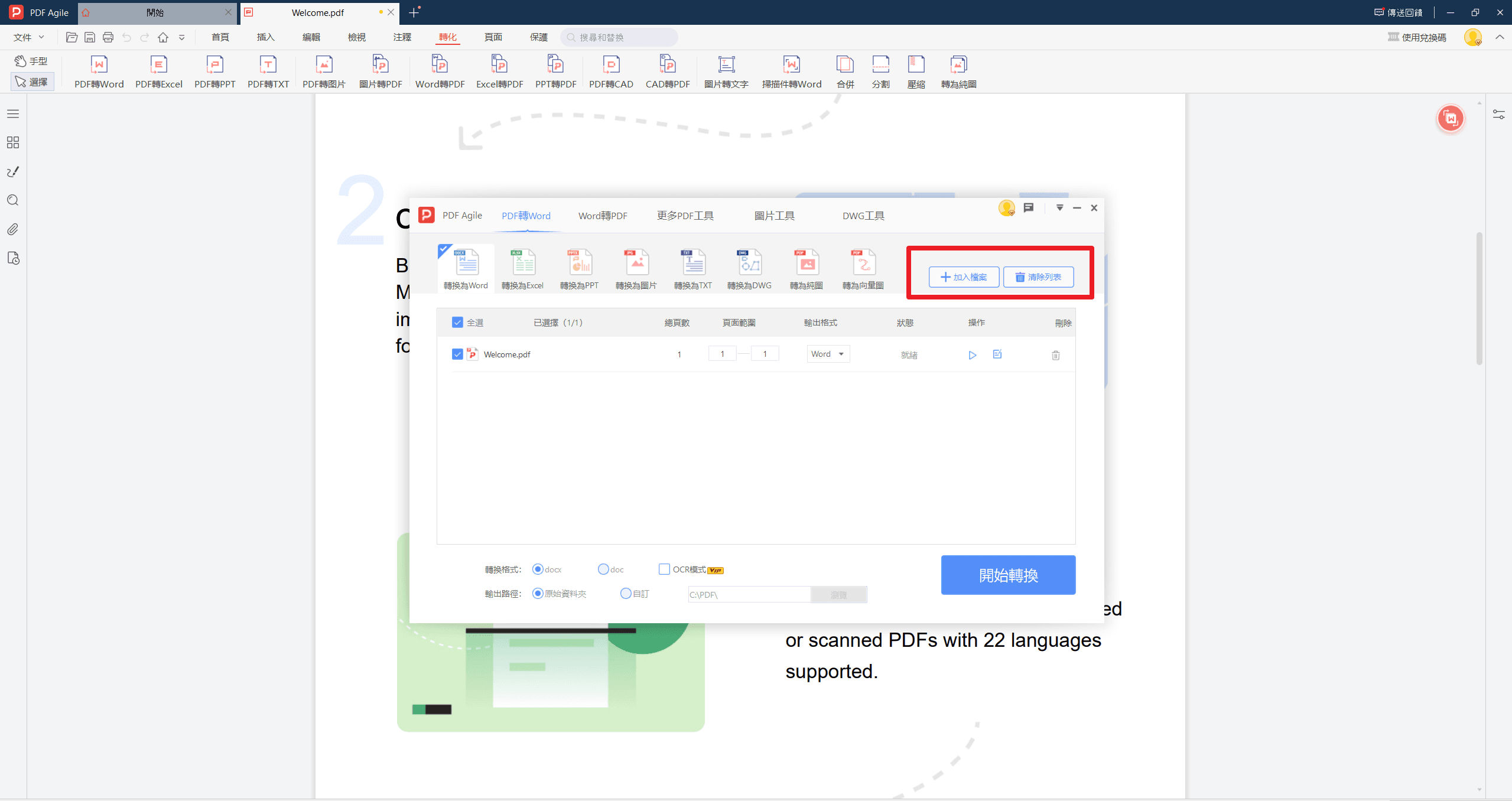The height and width of the screenshot is (801, 1512).
Task: Open the Excel轉PDF ribbon tool
Action: pyautogui.click(x=499, y=71)
